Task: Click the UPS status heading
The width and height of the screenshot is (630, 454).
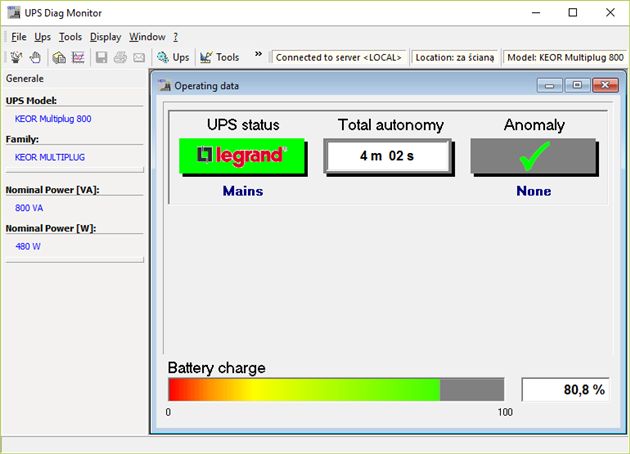Action: tap(243, 125)
